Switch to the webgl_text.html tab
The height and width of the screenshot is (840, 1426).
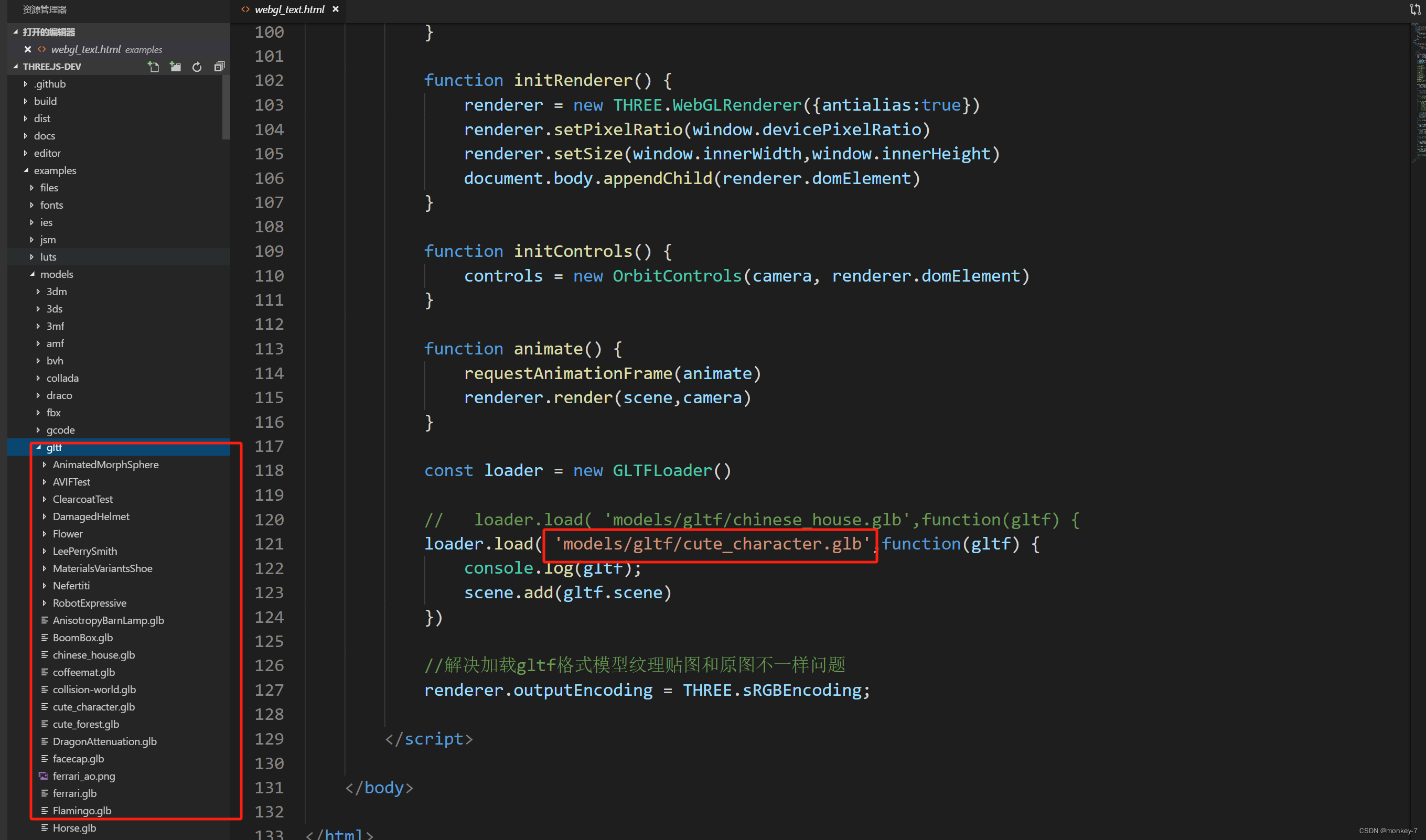point(290,9)
